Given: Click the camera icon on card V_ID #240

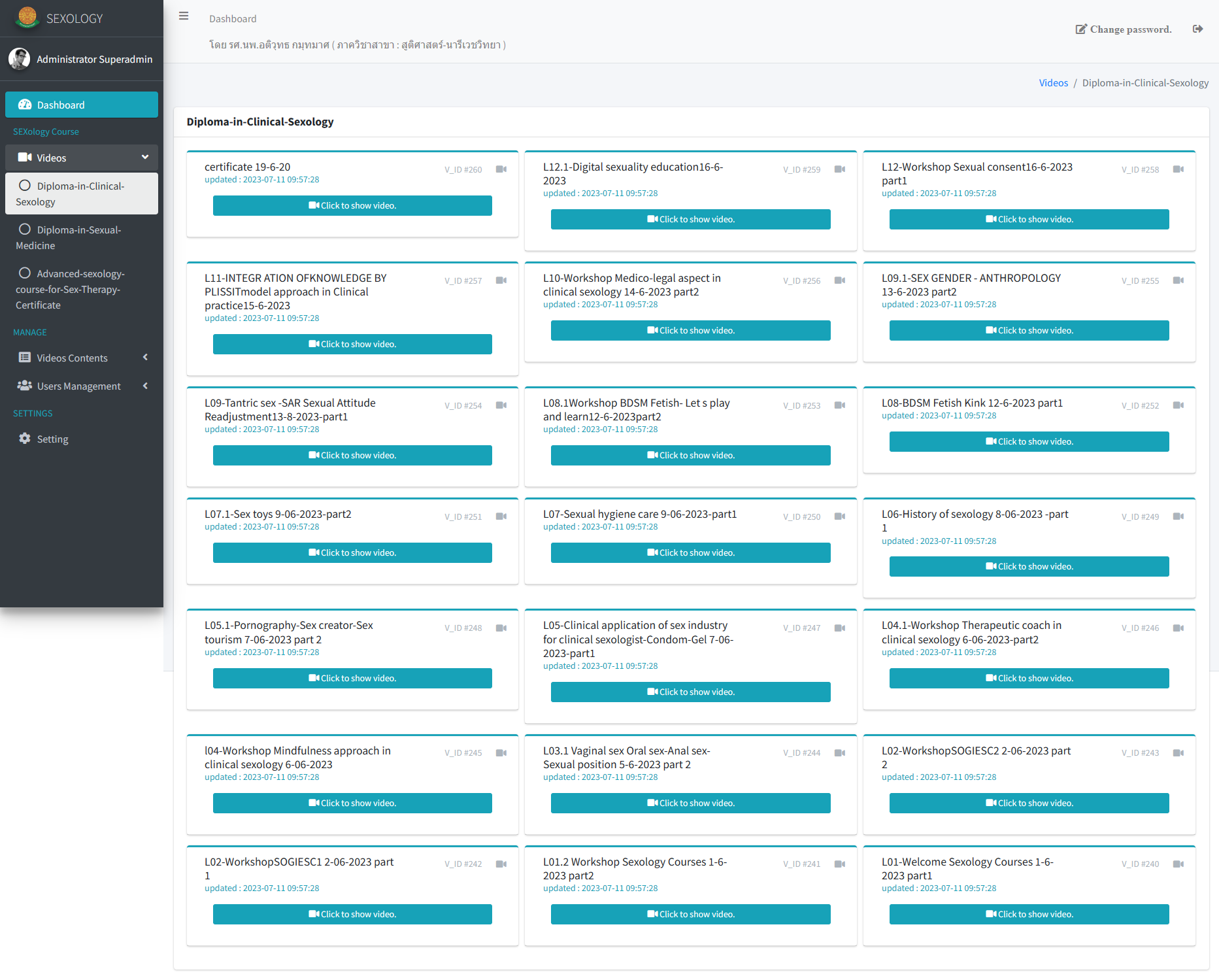Looking at the screenshot, I should pyautogui.click(x=1178, y=864).
